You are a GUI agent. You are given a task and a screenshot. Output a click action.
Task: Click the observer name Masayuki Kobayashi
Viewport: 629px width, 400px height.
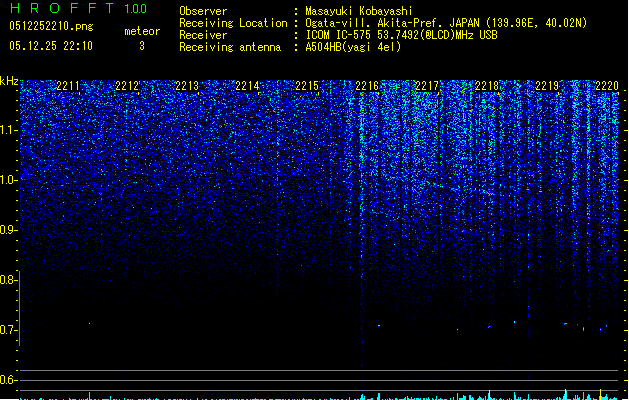tap(359, 11)
